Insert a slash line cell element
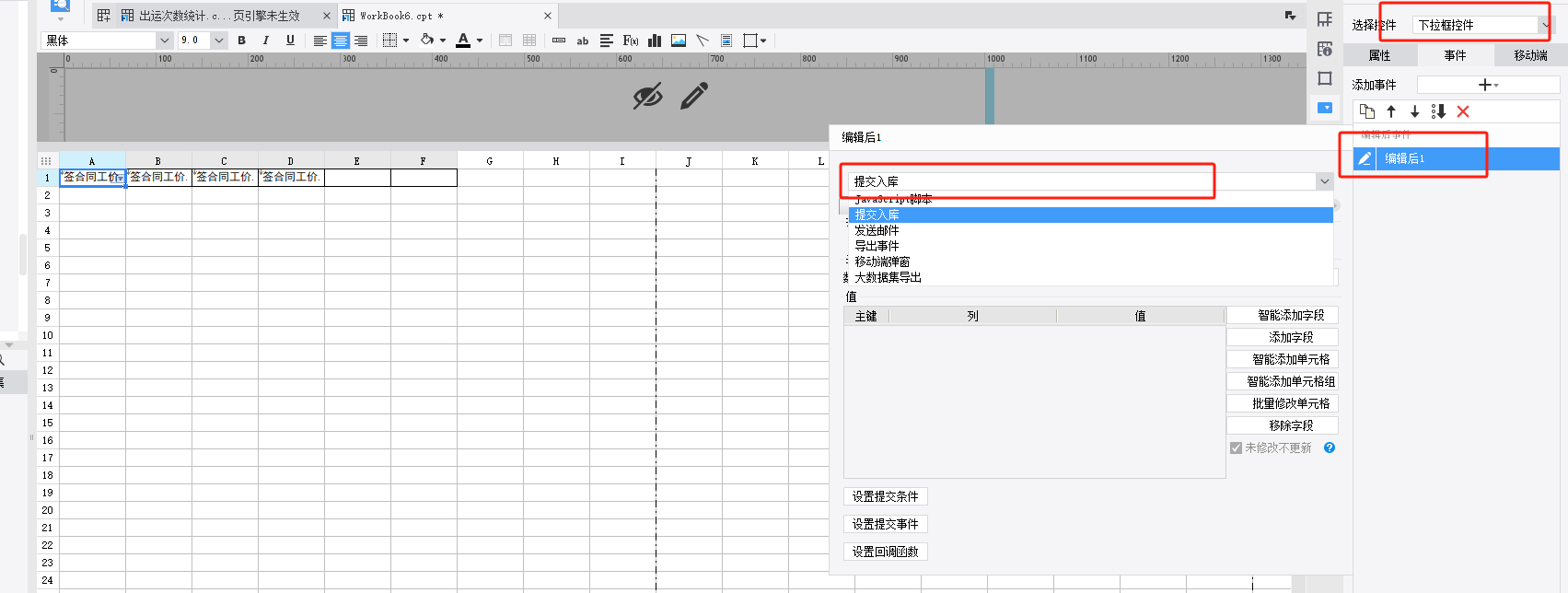Viewport: 1568px width, 593px height. tap(703, 41)
